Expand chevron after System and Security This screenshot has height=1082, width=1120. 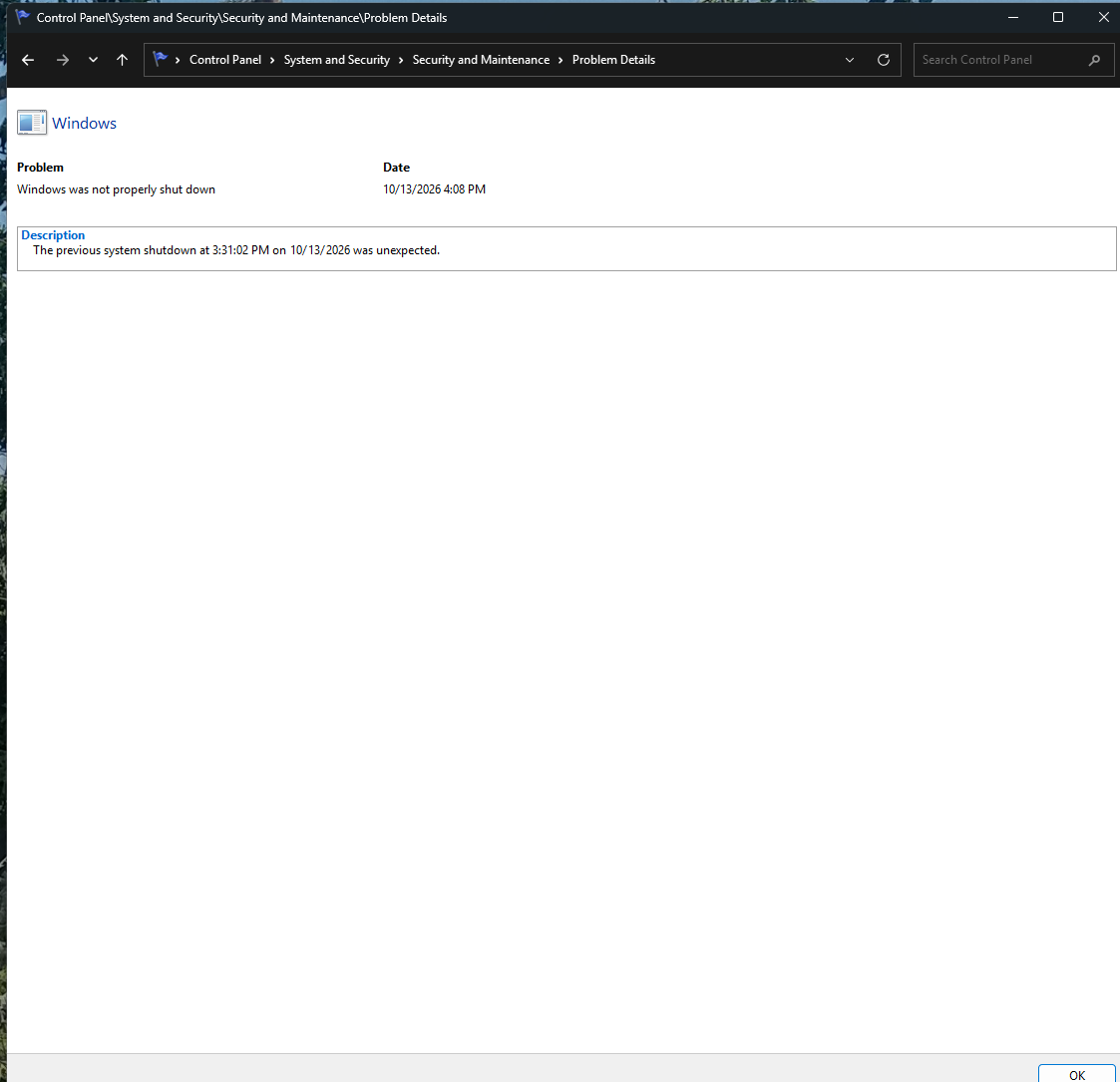(401, 60)
